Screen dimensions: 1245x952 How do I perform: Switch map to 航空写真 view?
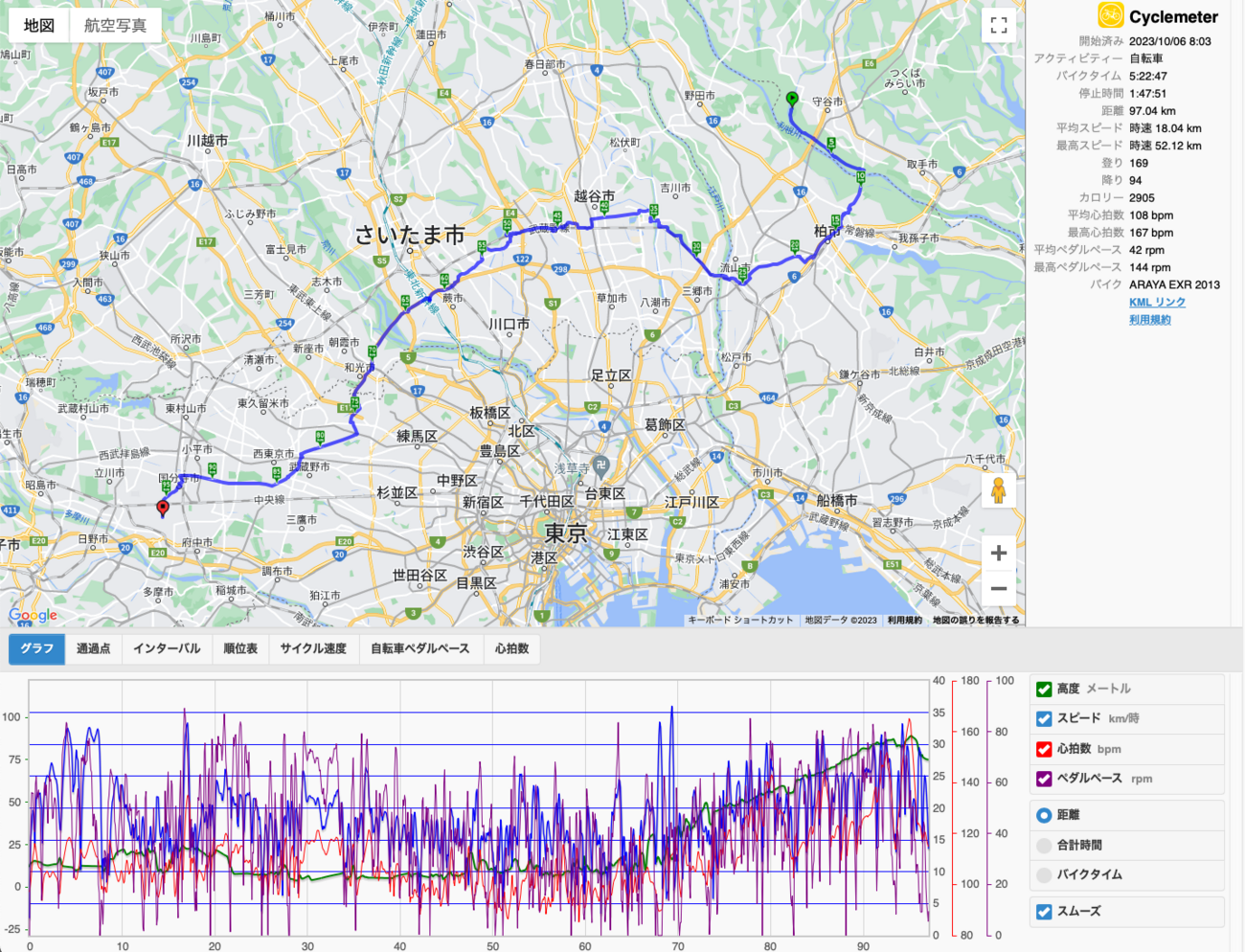pos(116,26)
